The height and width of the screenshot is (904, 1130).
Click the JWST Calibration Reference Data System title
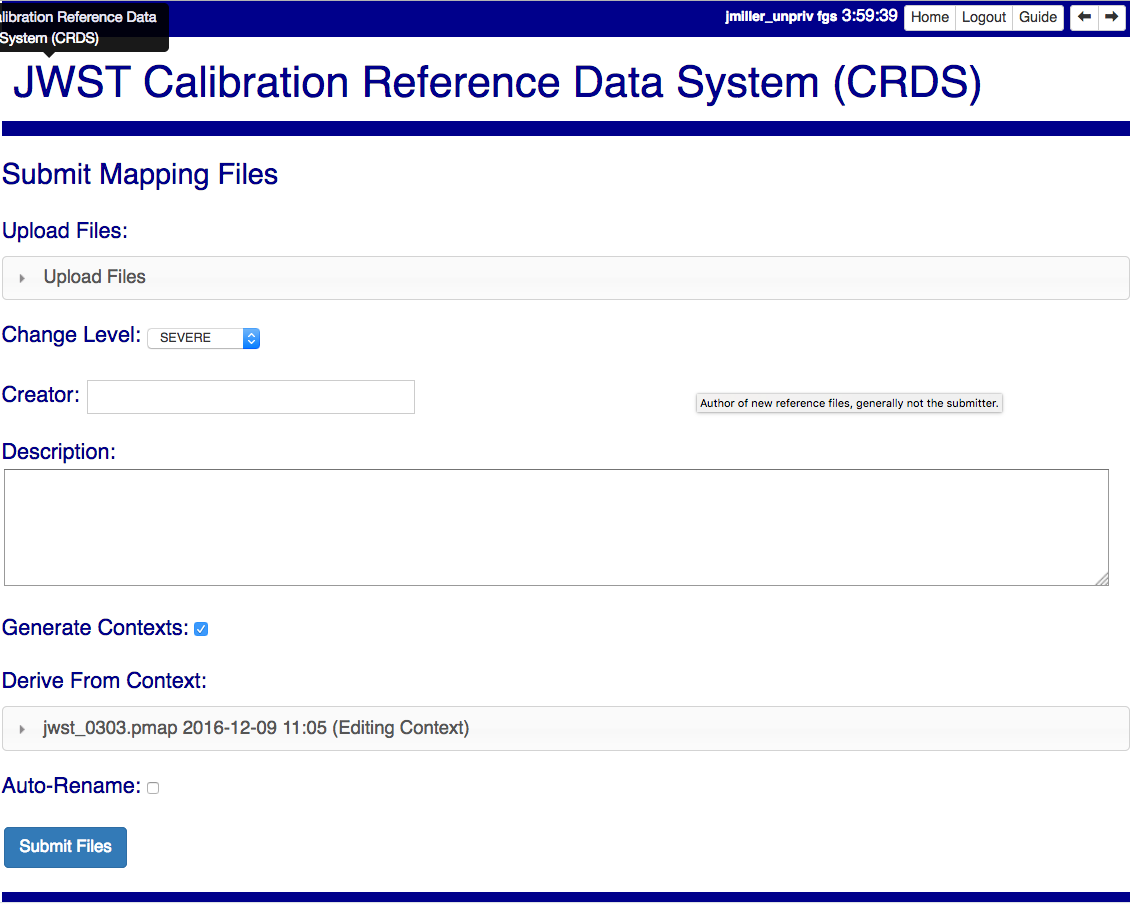[497, 82]
